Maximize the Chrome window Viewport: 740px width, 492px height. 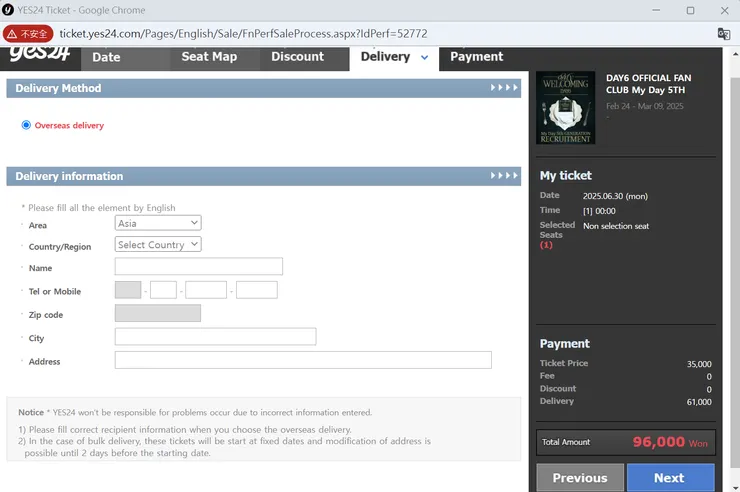click(690, 10)
